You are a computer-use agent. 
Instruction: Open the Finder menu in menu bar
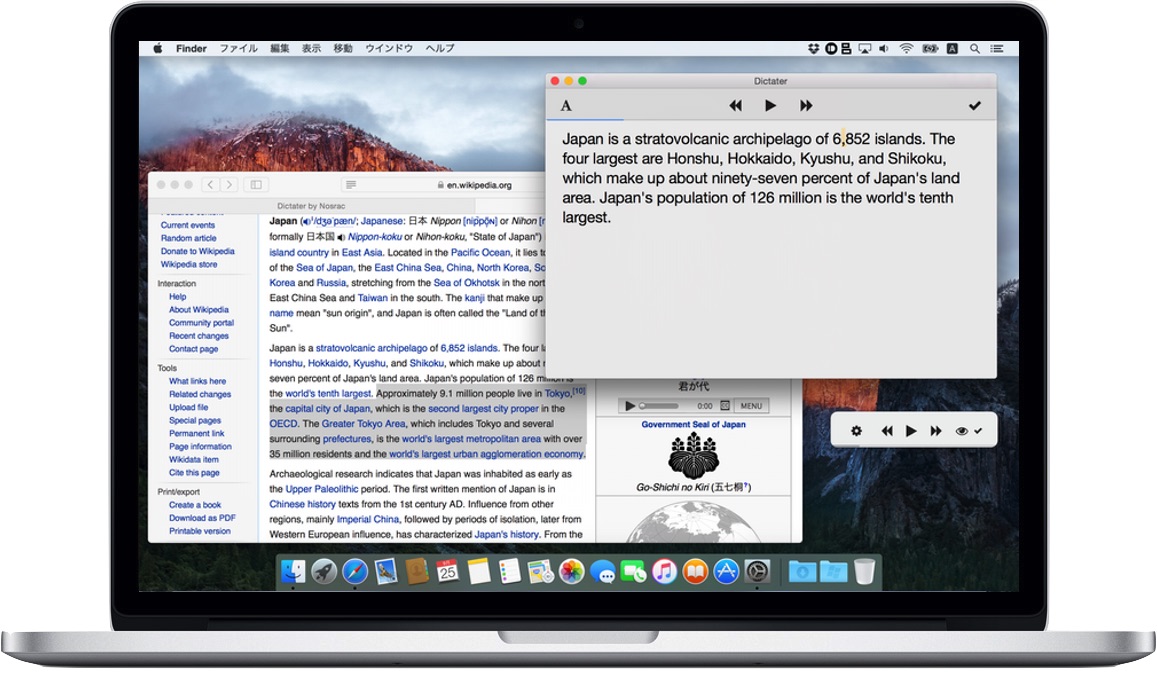tap(191, 48)
